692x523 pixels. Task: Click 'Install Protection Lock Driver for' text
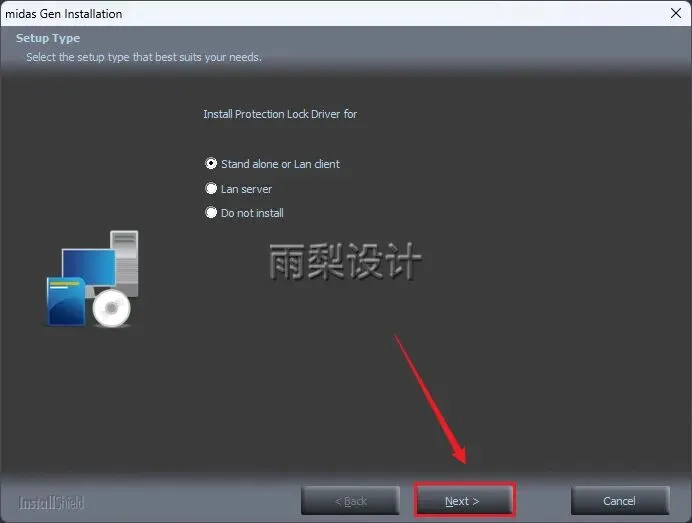280,114
